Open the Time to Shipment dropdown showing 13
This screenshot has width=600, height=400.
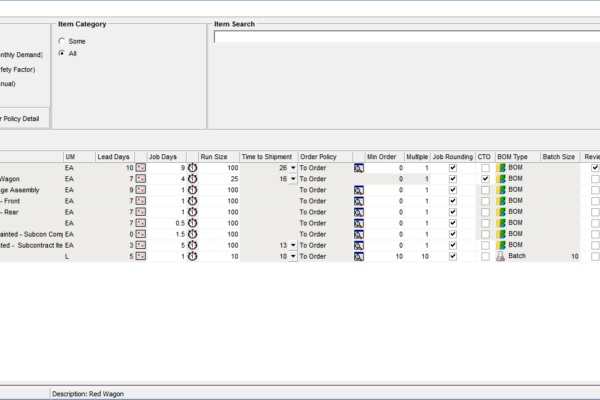(293, 245)
